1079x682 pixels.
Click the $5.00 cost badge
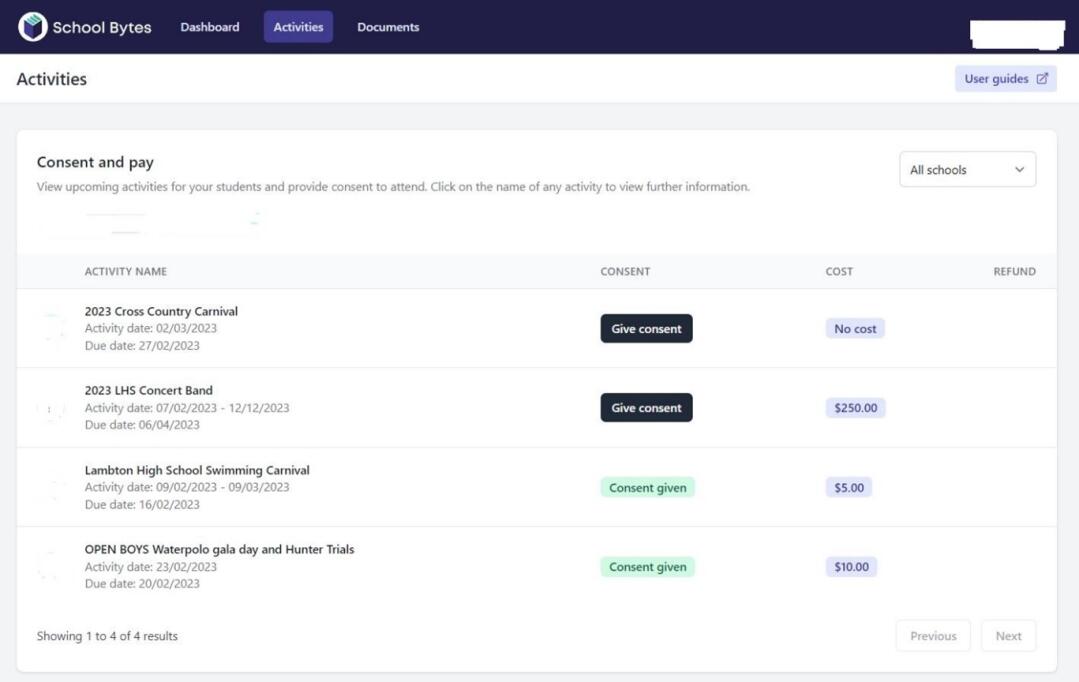coord(849,488)
